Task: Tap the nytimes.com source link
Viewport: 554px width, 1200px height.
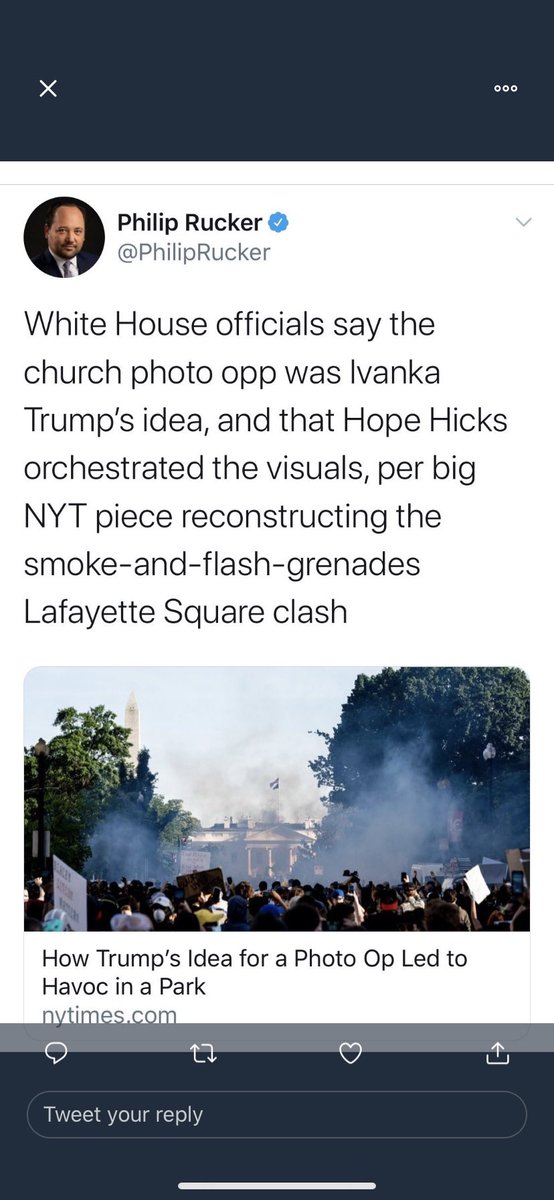Action: (x=109, y=1014)
